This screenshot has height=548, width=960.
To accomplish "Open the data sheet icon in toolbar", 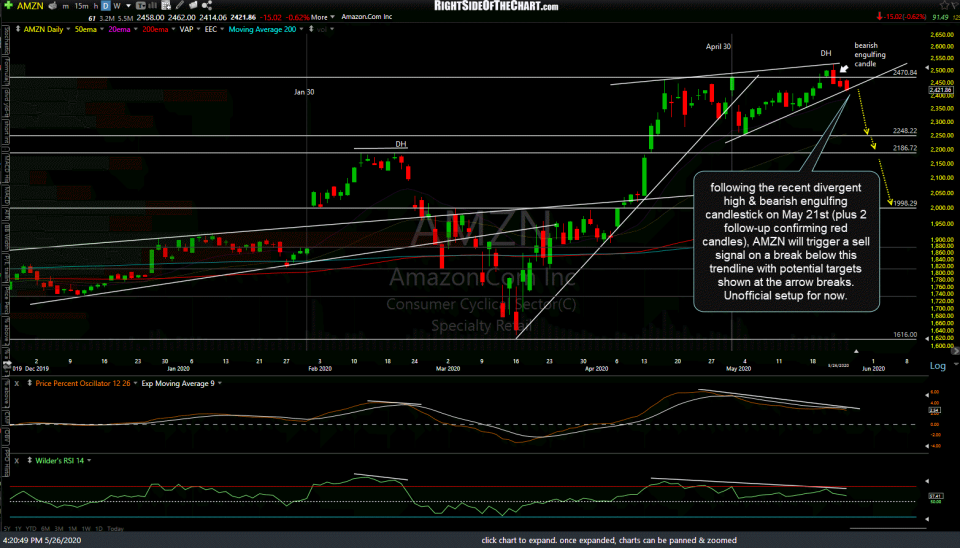I will [x=166, y=6].
